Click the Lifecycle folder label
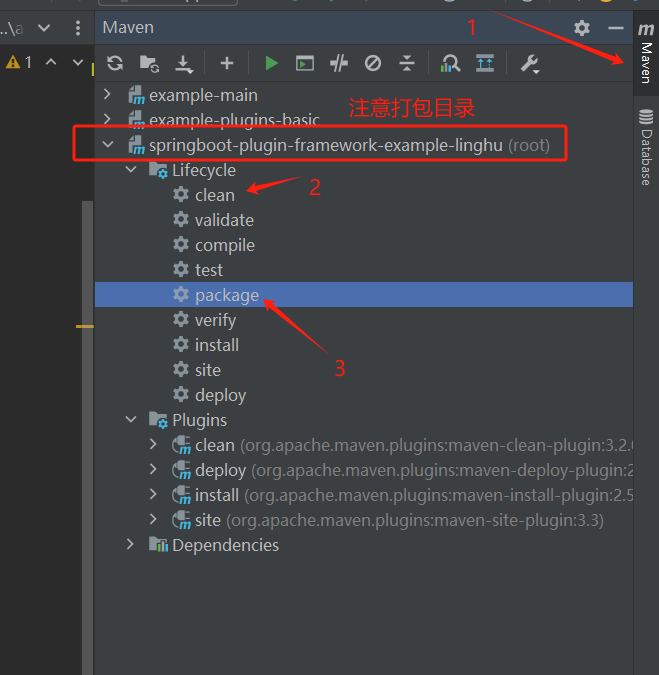The image size is (659, 675). pyautogui.click(x=204, y=170)
